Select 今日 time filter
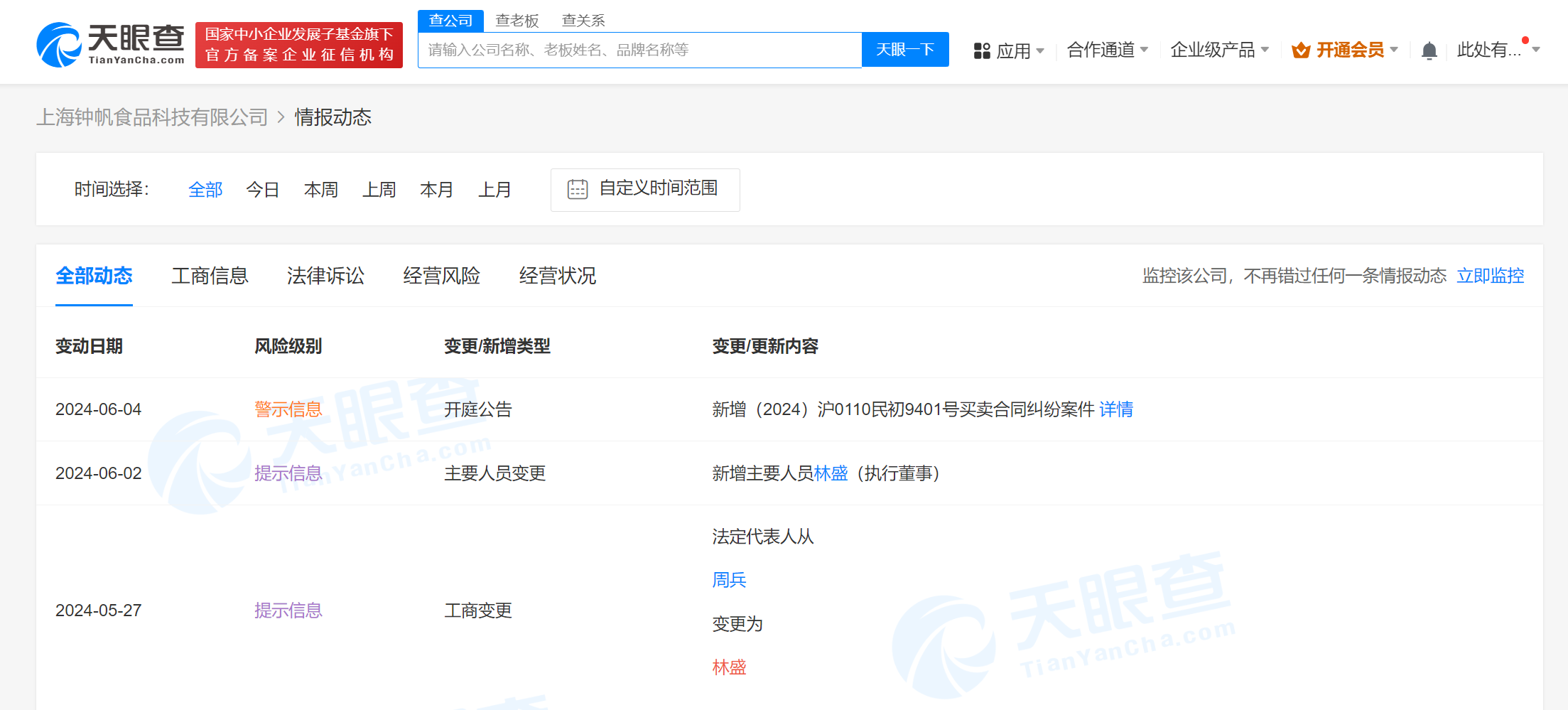The height and width of the screenshot is (710, 1568). tap(262, 189)
